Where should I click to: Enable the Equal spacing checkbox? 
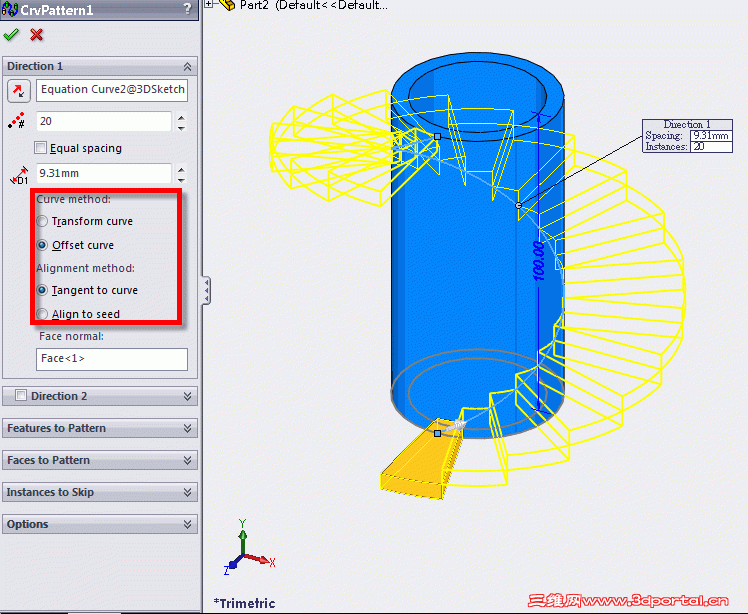tap(41, 147)
